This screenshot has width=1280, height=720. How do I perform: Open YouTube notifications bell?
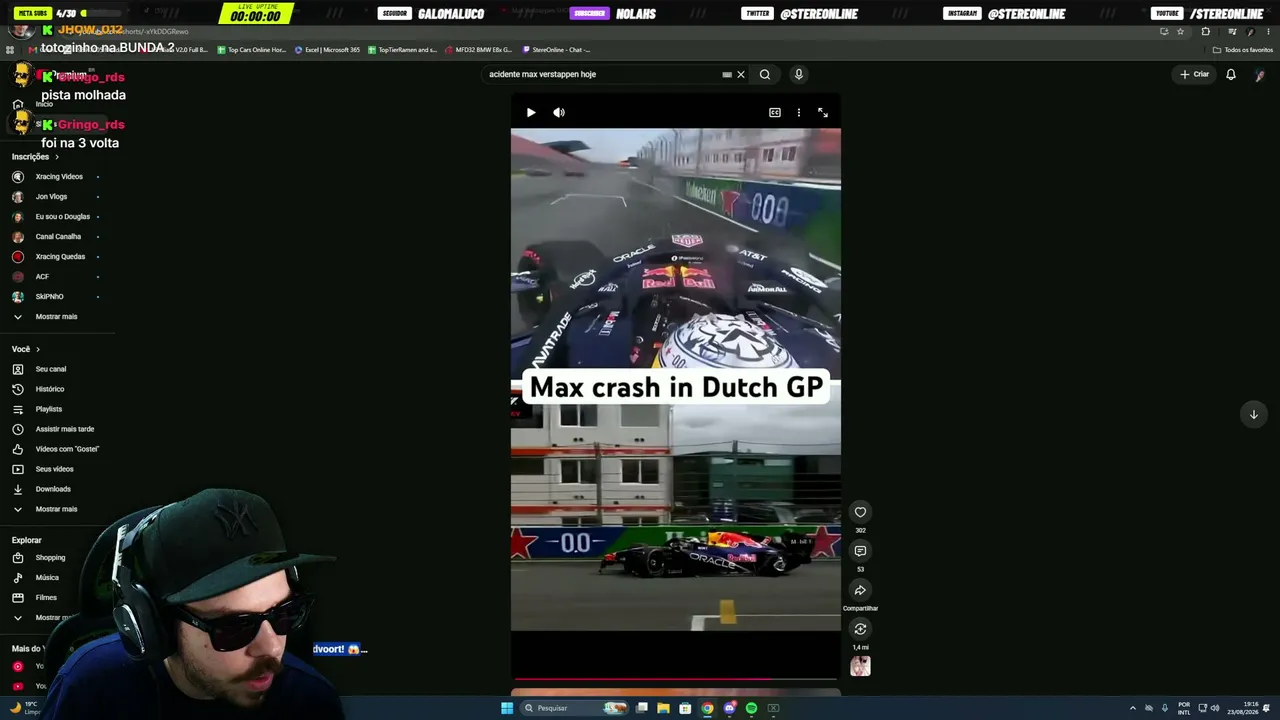(1231, 74)
